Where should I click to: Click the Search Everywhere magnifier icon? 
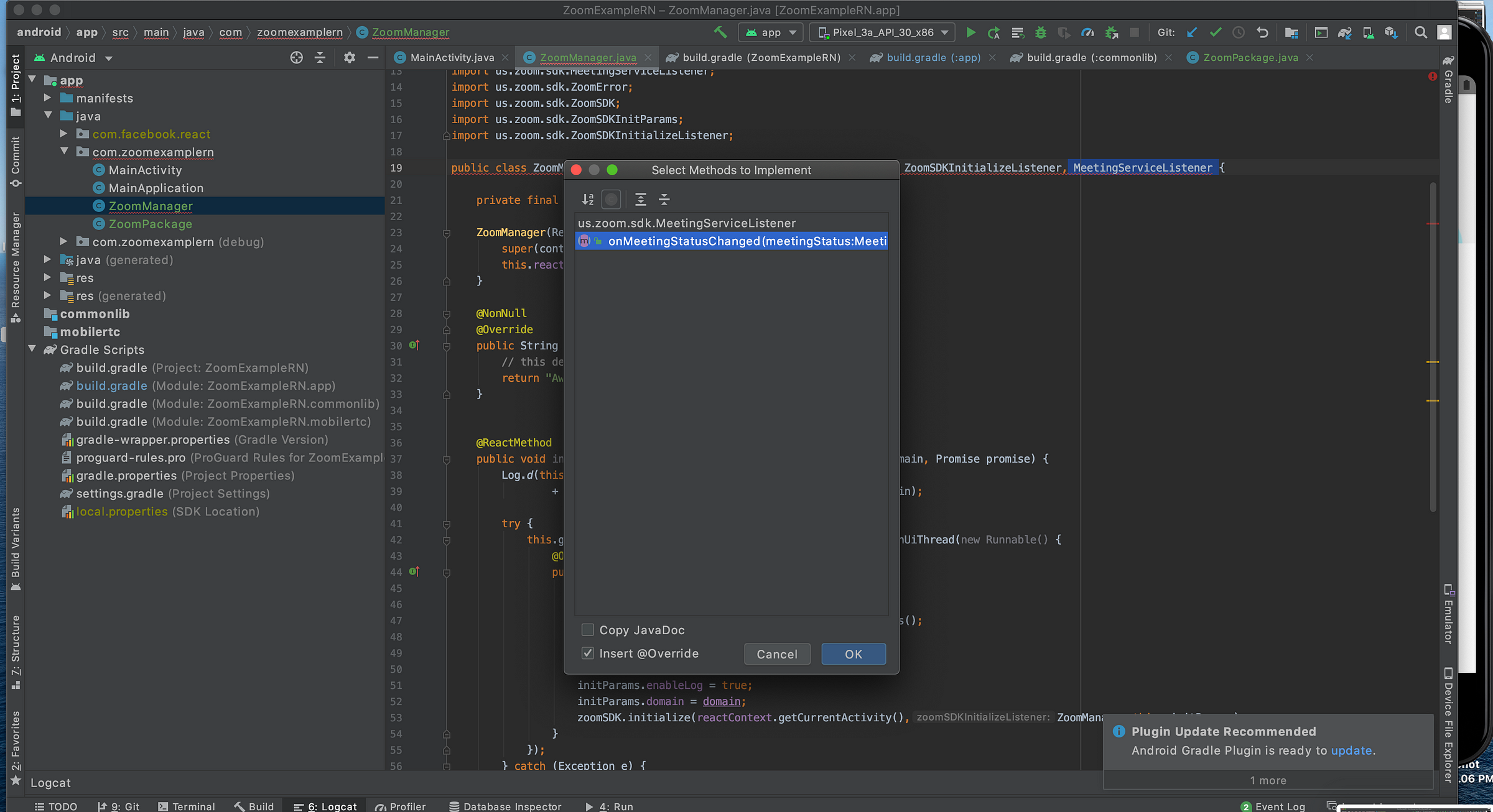pos(1420,32)
